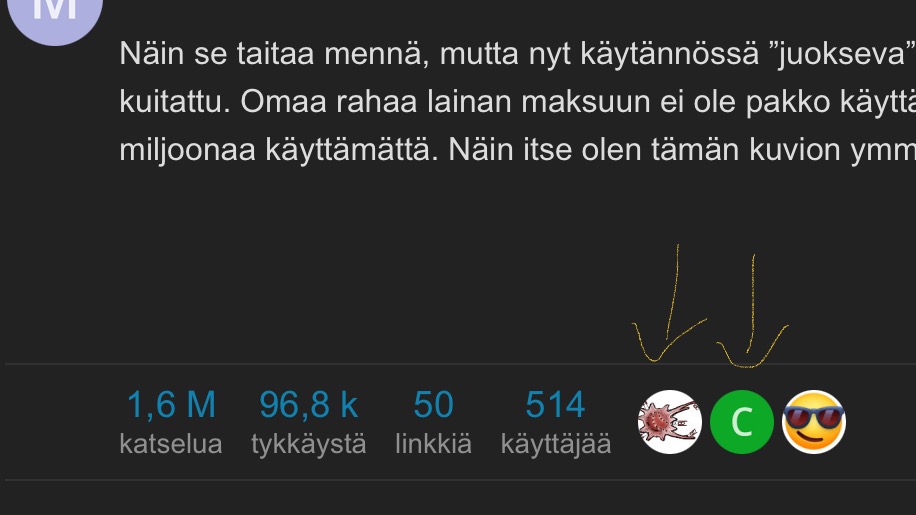916x515 pixels.
Task: Click the linkkiä label
Action: click(433, 444)
